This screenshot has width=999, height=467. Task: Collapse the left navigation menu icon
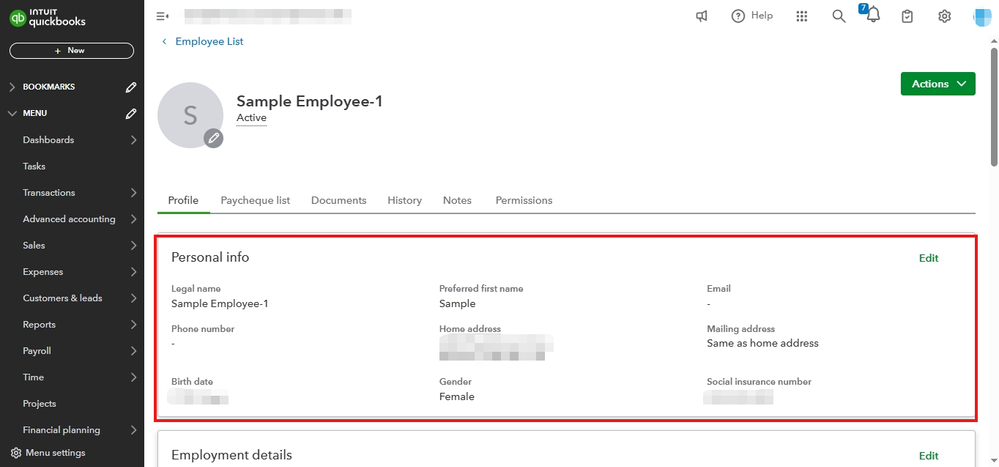pyautogui.click(x=163, y=16)
